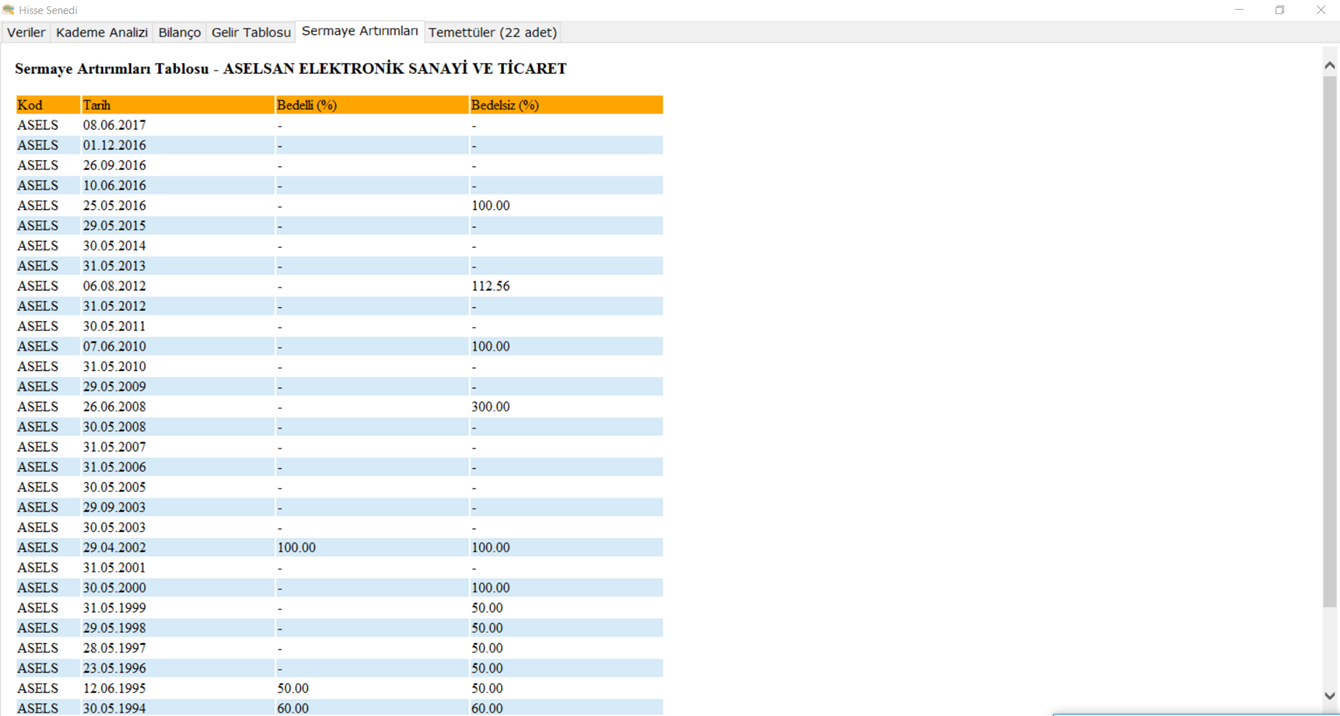Select the Gelir Tablosu tab
The image size is (1340, 716).
coord(251,32)
